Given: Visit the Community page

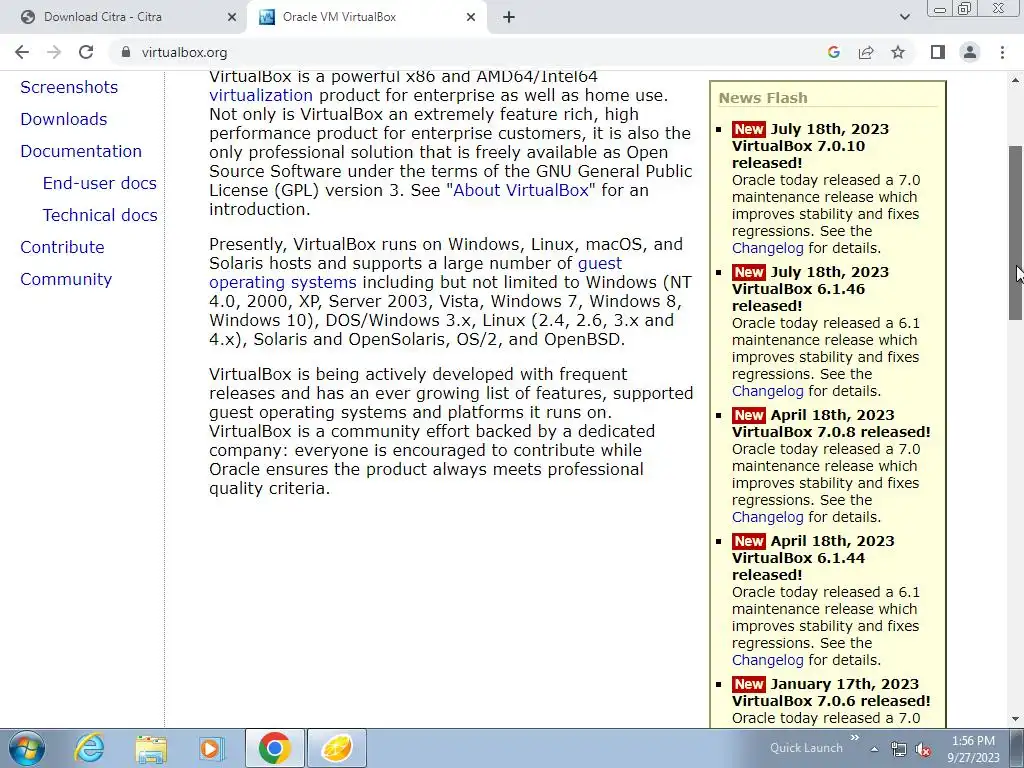Looking at the screenshot, I should 67,280.
